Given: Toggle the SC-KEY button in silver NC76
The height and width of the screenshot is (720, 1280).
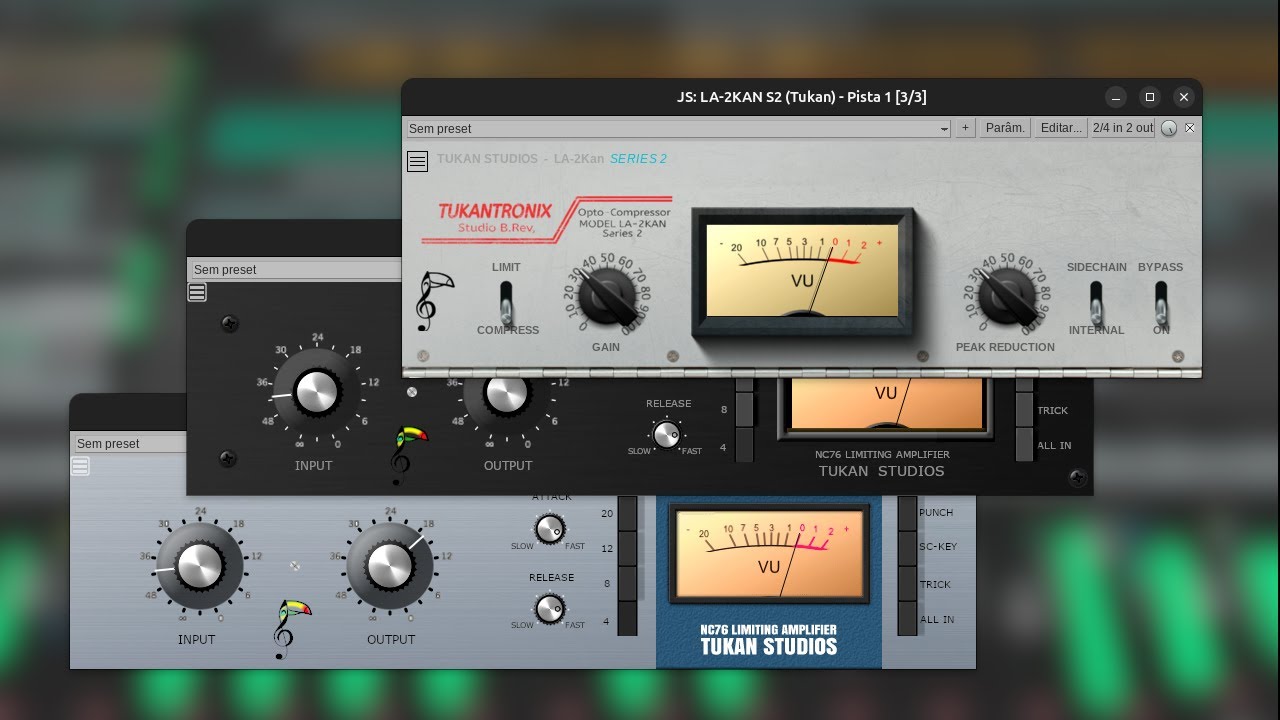Looking at the screenshot, I should tap(908, 548).
